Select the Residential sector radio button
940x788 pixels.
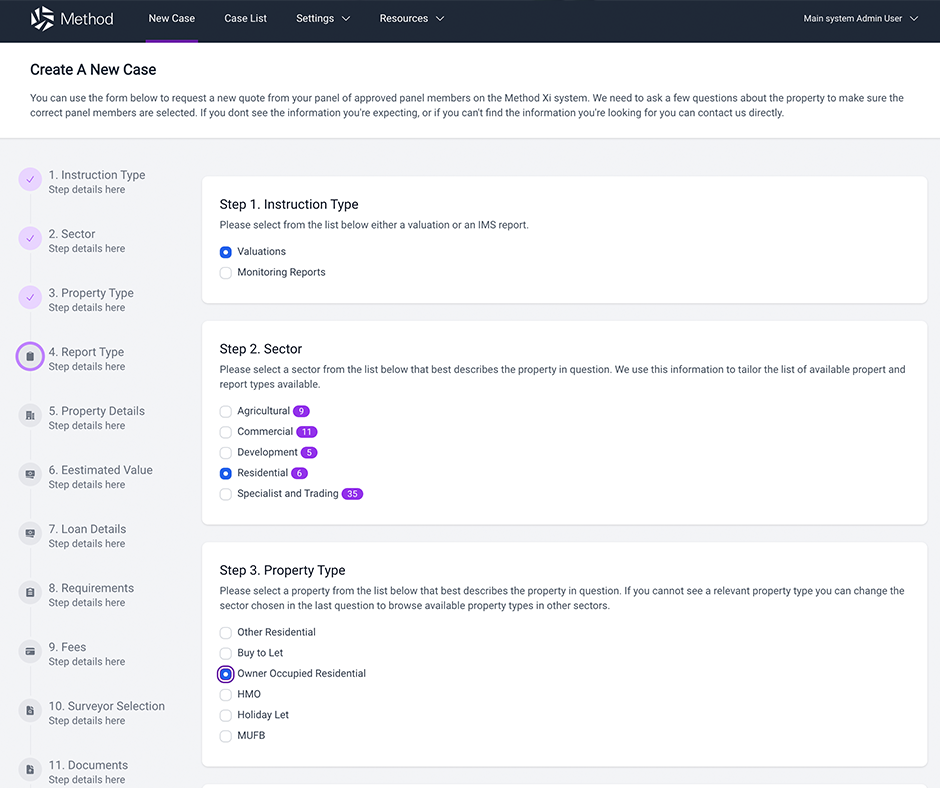[225, 474]
